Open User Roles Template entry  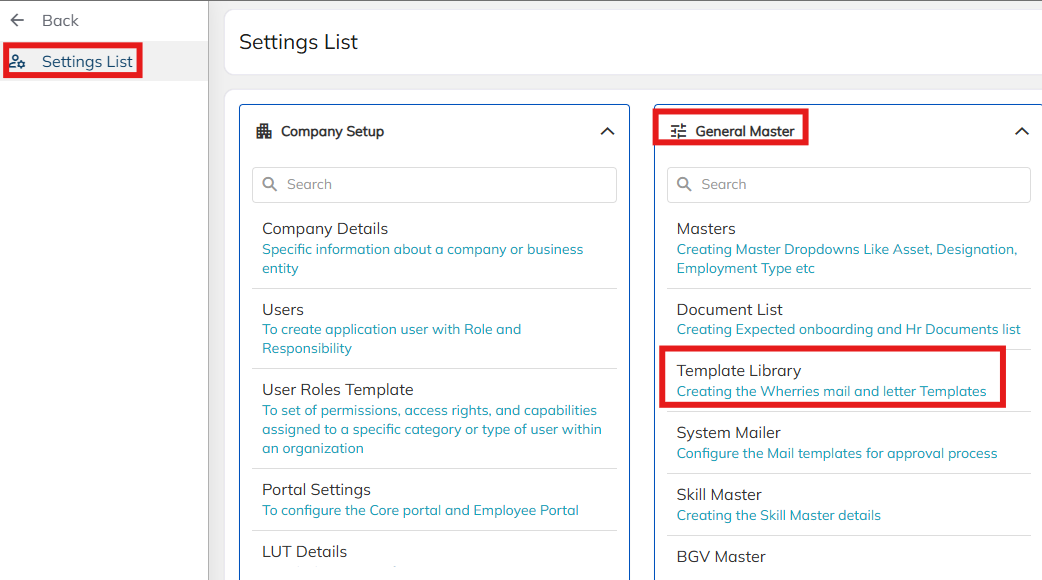338,390
